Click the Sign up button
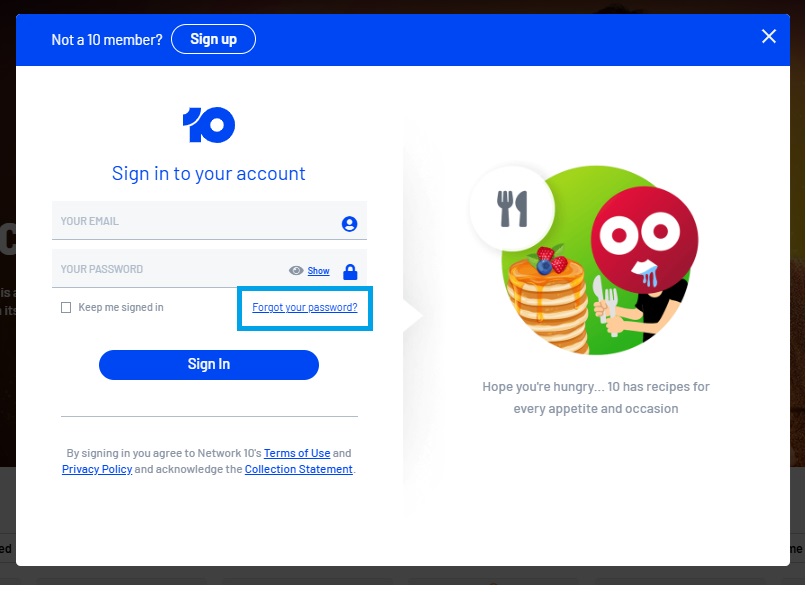This screenshot has width=806, height=592. (213, 39)
